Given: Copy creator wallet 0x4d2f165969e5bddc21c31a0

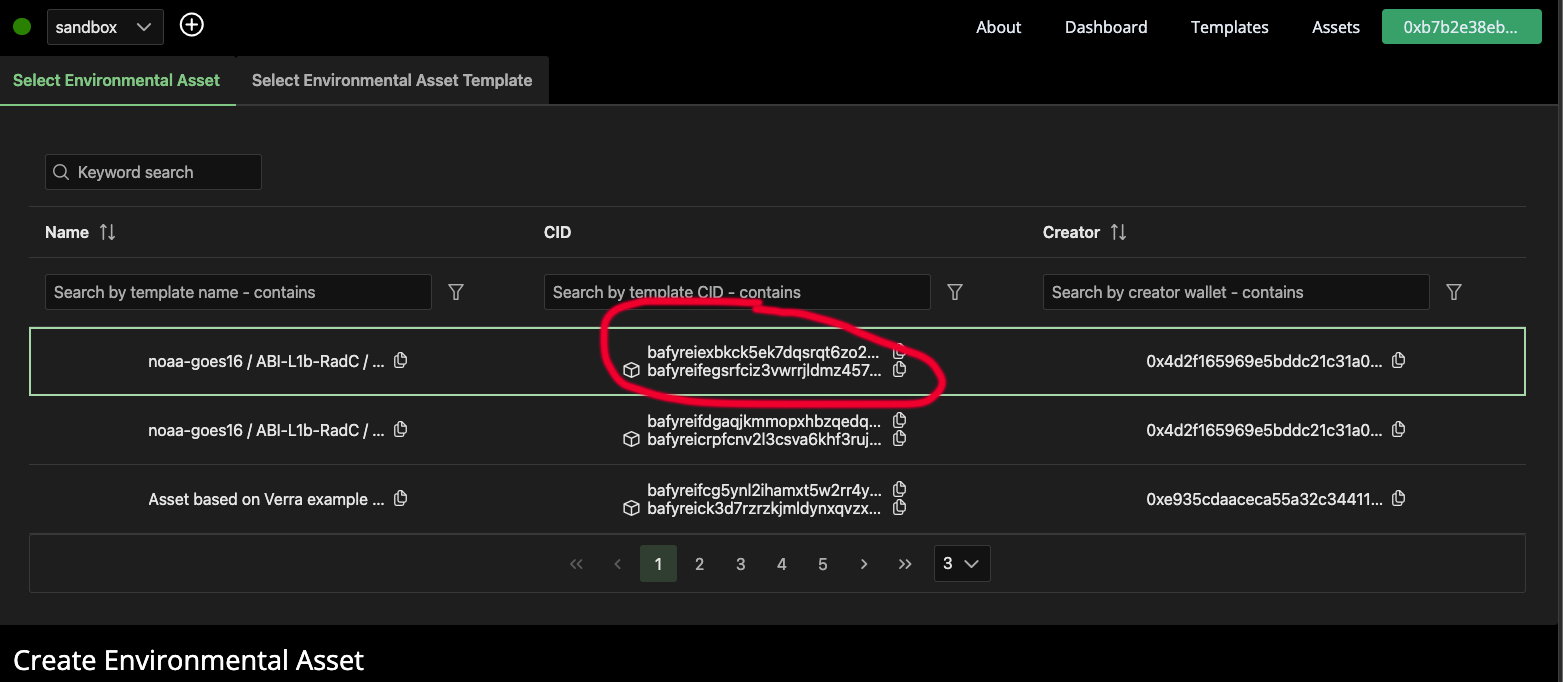Looking at the screenshot, I should coord(1398,360).
